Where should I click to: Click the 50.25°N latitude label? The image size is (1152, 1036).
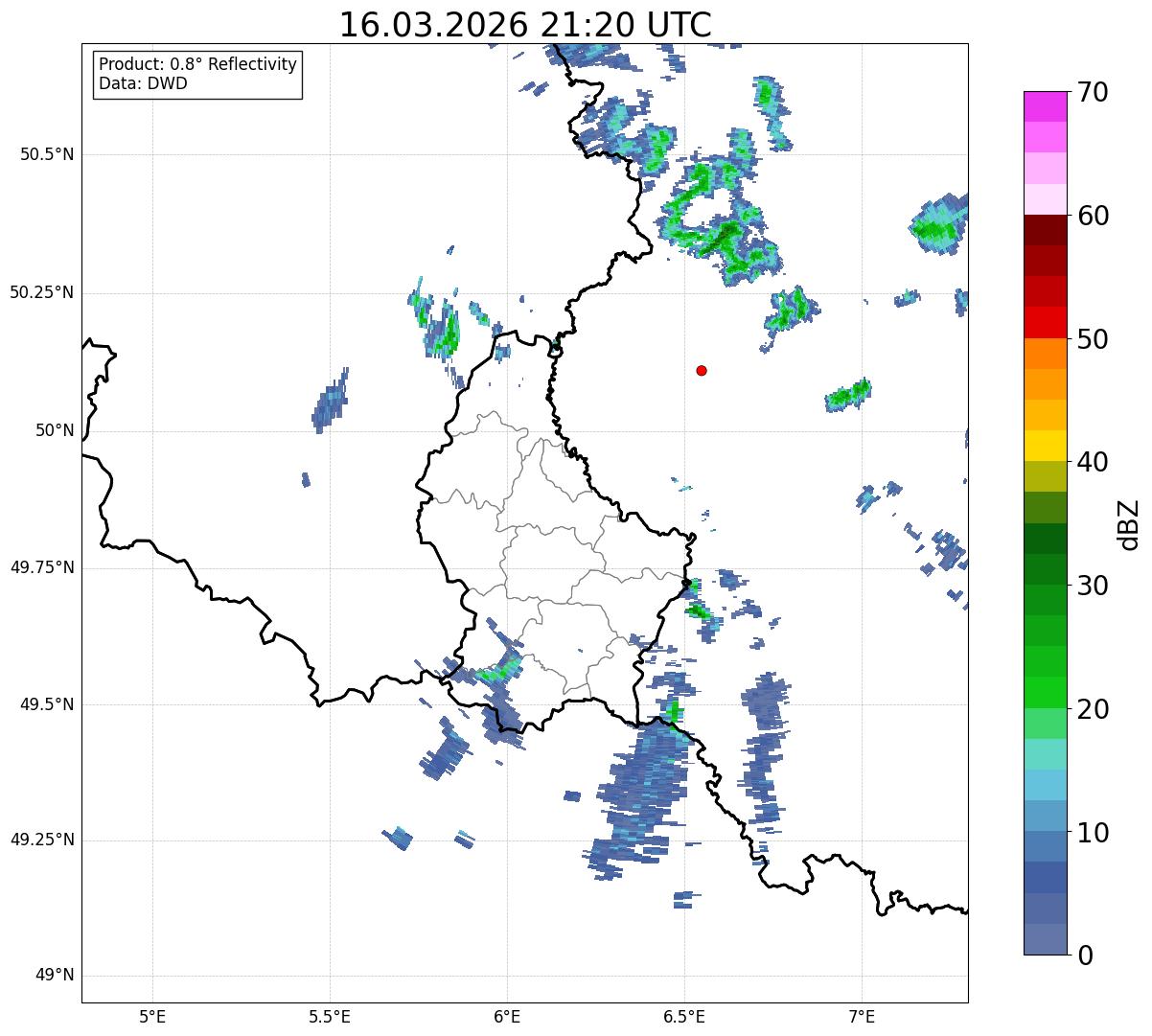click(x=41, y=292)
